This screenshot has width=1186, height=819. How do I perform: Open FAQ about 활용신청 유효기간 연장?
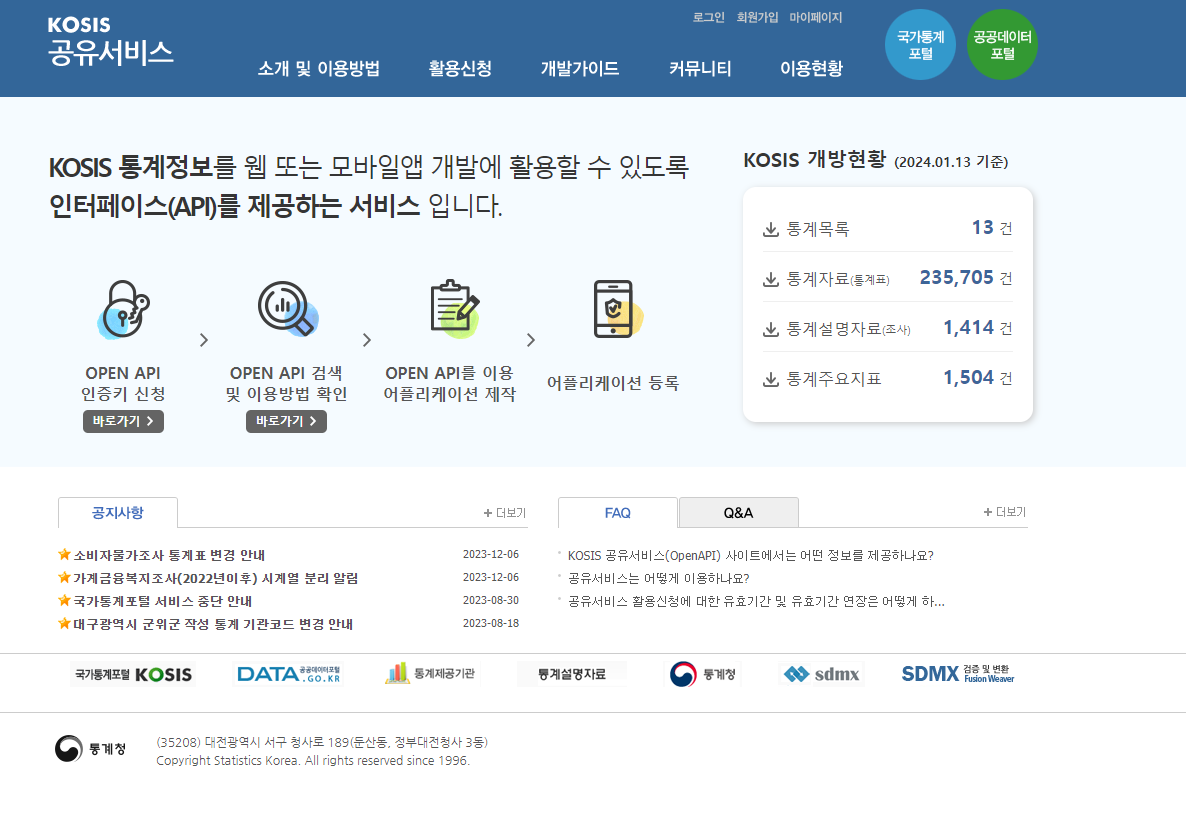coord(756,601)
